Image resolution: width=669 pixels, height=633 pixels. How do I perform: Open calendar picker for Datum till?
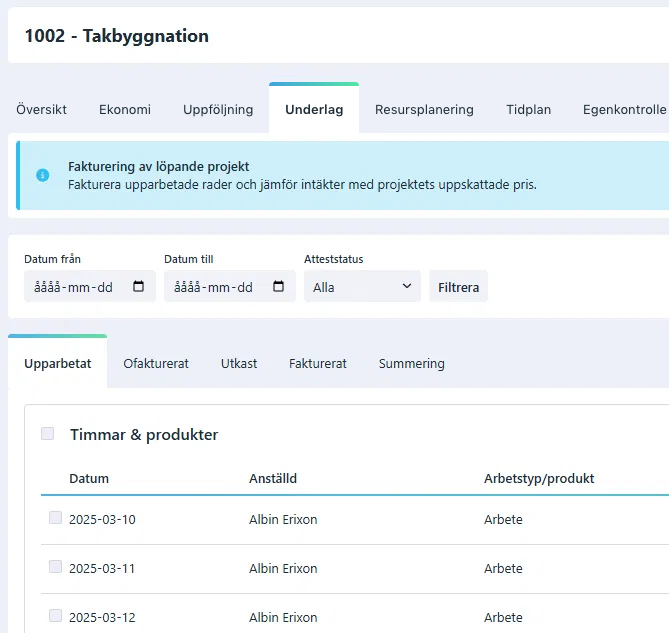pos(278,287)
